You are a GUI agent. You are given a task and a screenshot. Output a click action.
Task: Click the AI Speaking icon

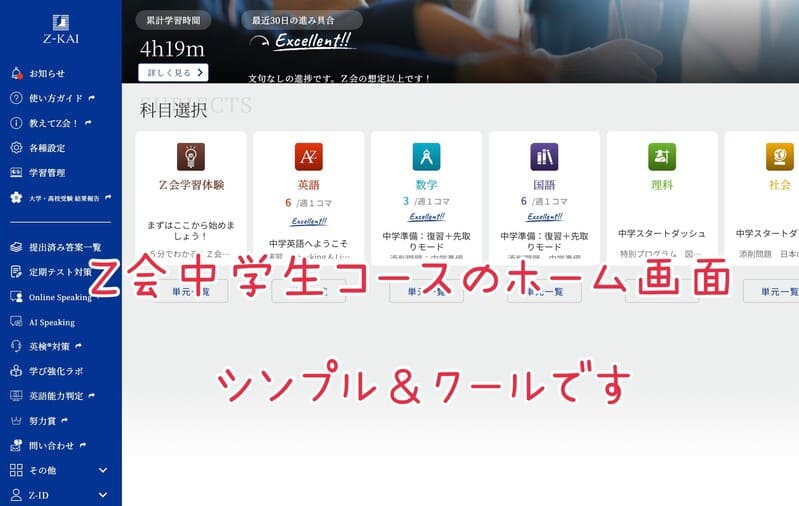tap(16, 322)
